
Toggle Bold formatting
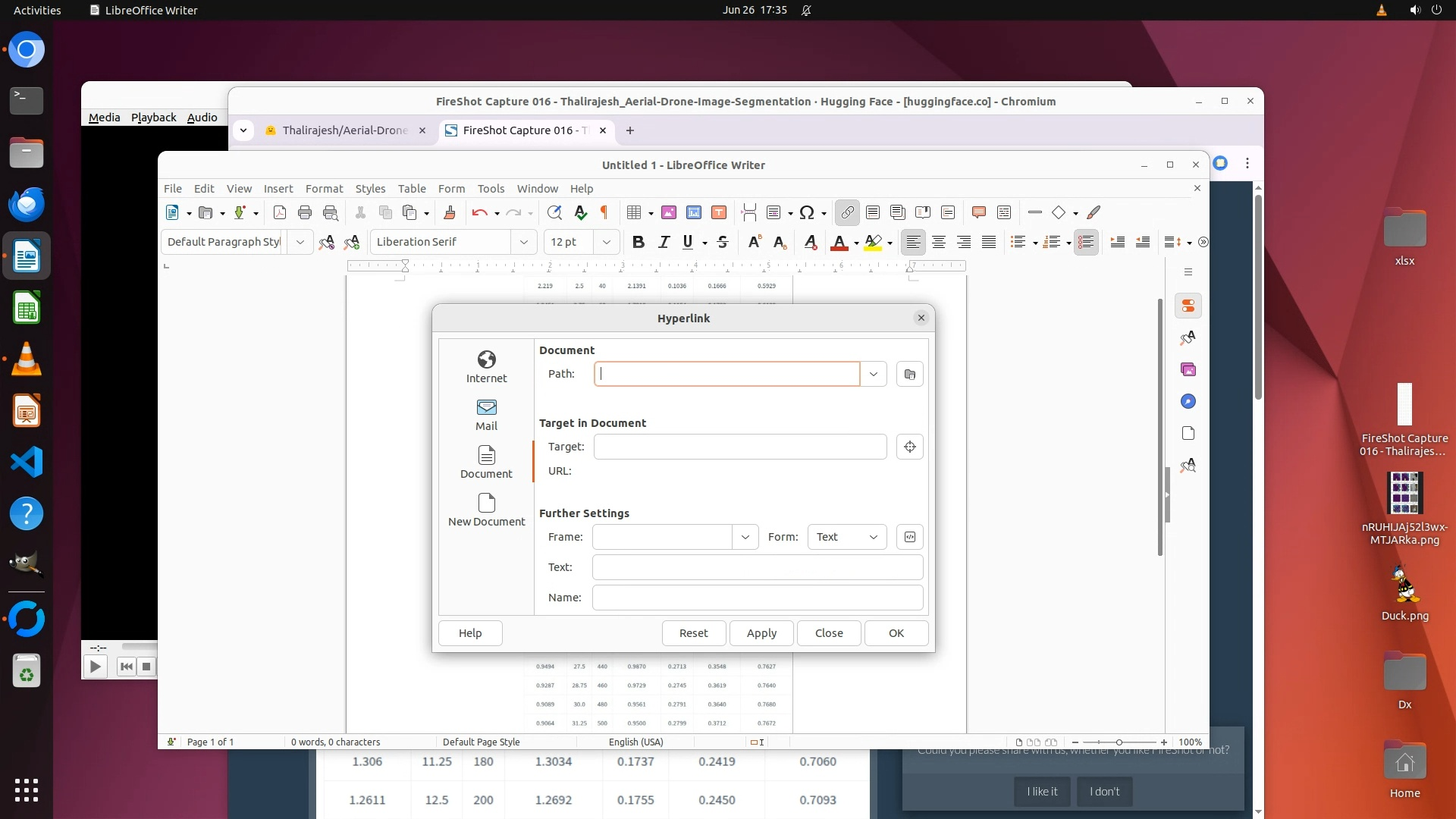638,242
